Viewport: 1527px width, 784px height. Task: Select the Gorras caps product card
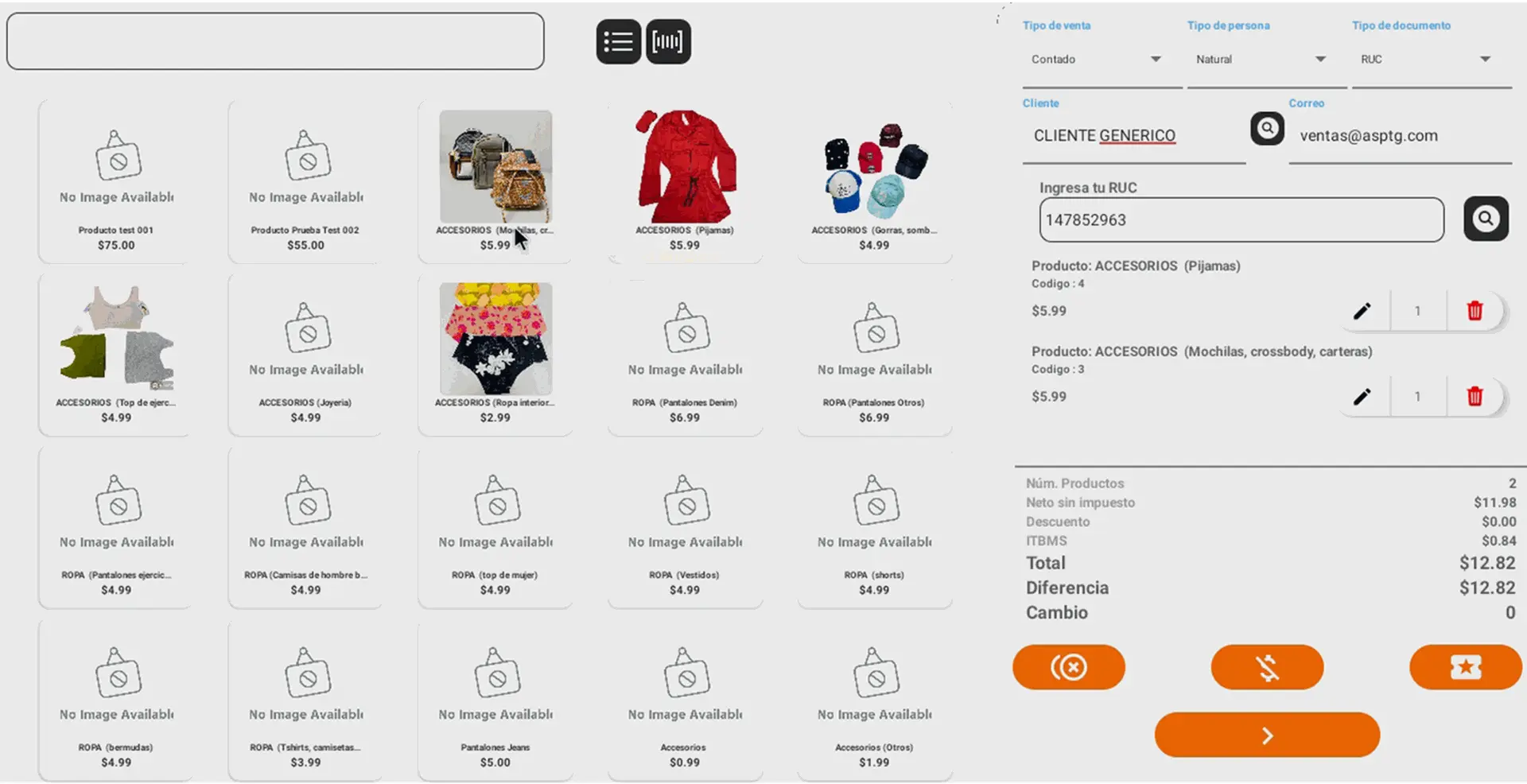(x=874, y=180)
